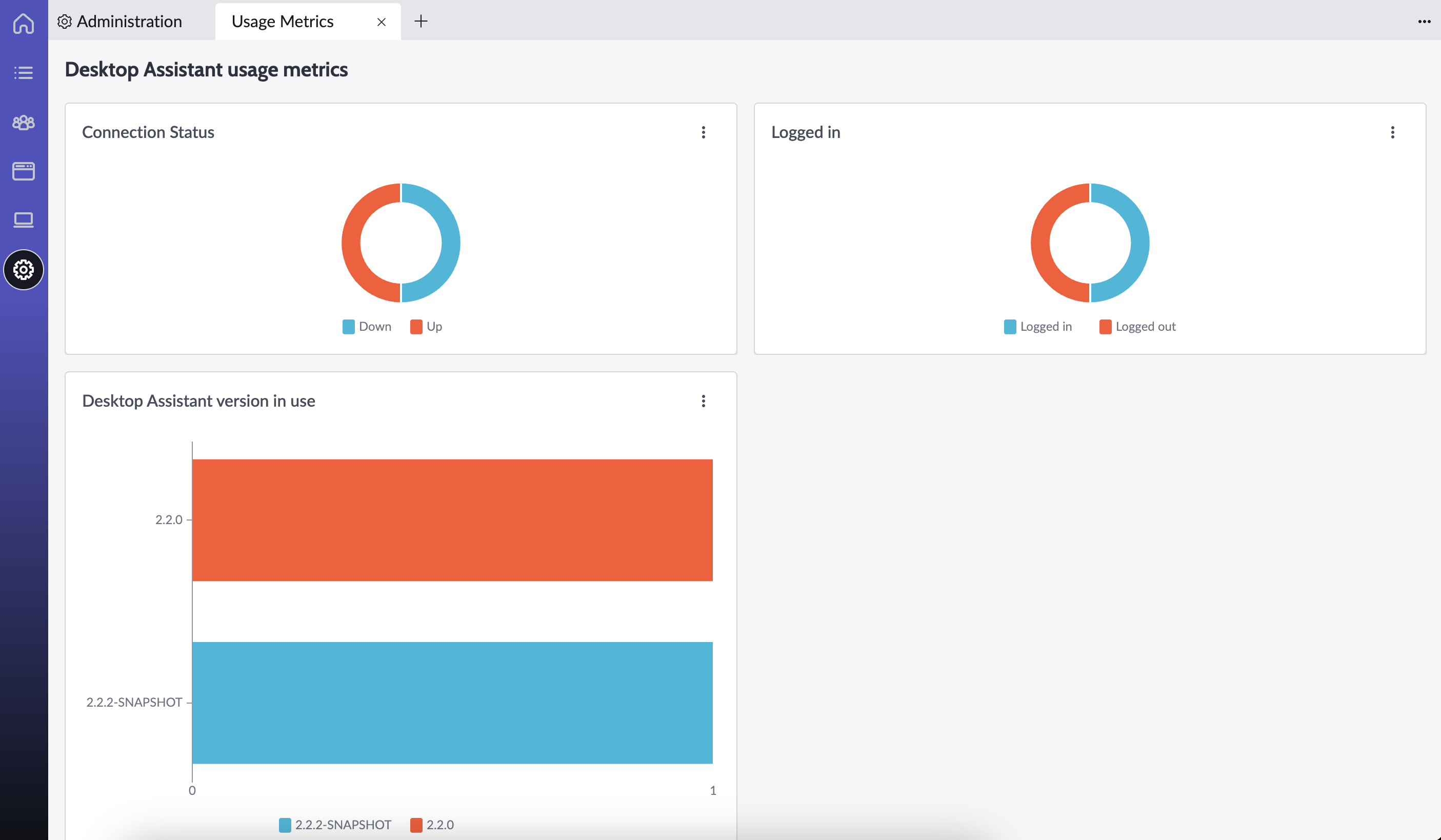1441x840 pixels.
Task: Click the Logged in card title
Action: point(806,132)
